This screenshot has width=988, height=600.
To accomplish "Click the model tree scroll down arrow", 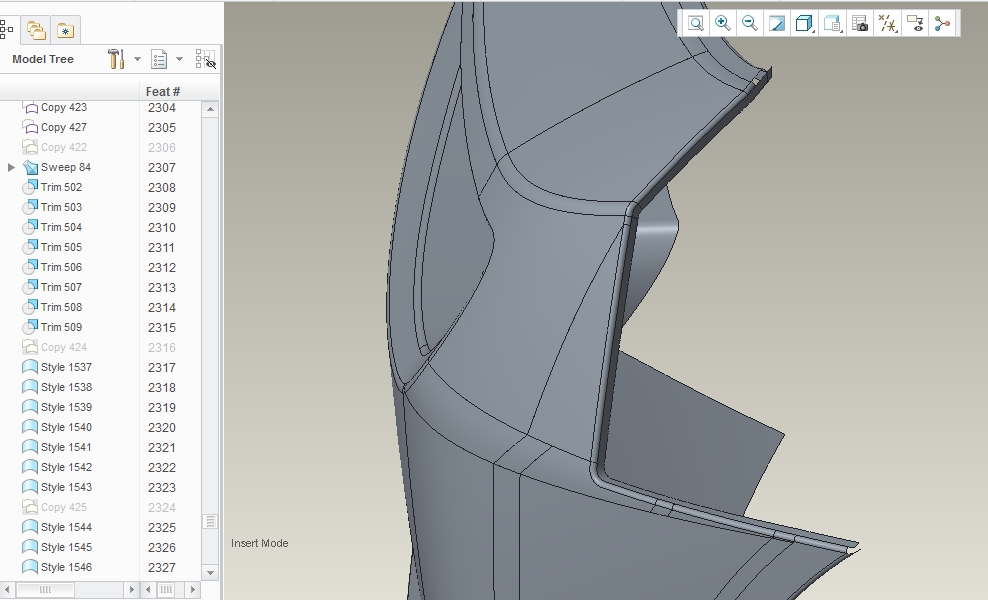I will coord(210,572).
